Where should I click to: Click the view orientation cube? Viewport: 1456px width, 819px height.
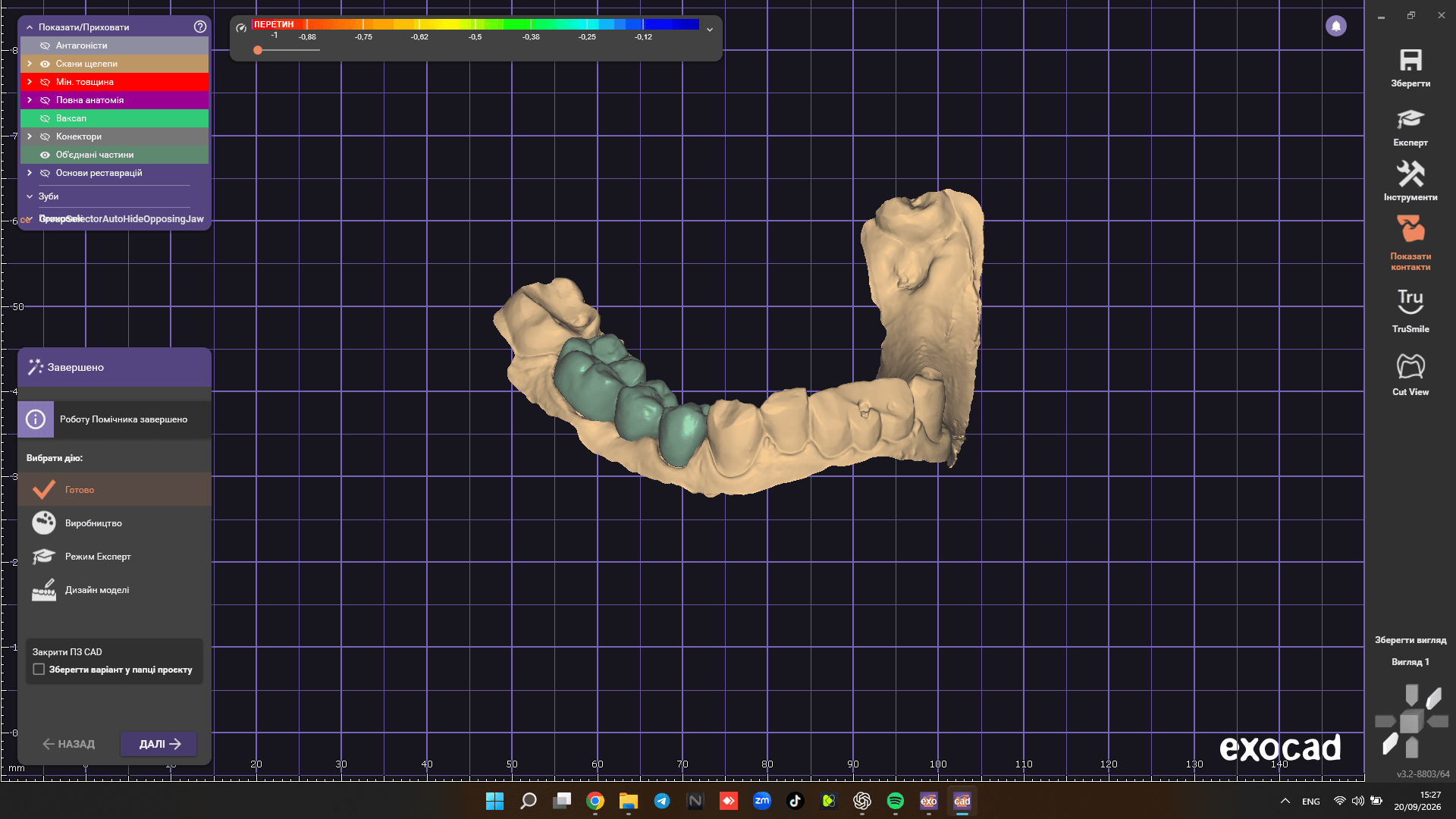pyautogui.click(x=1410, y=721)
